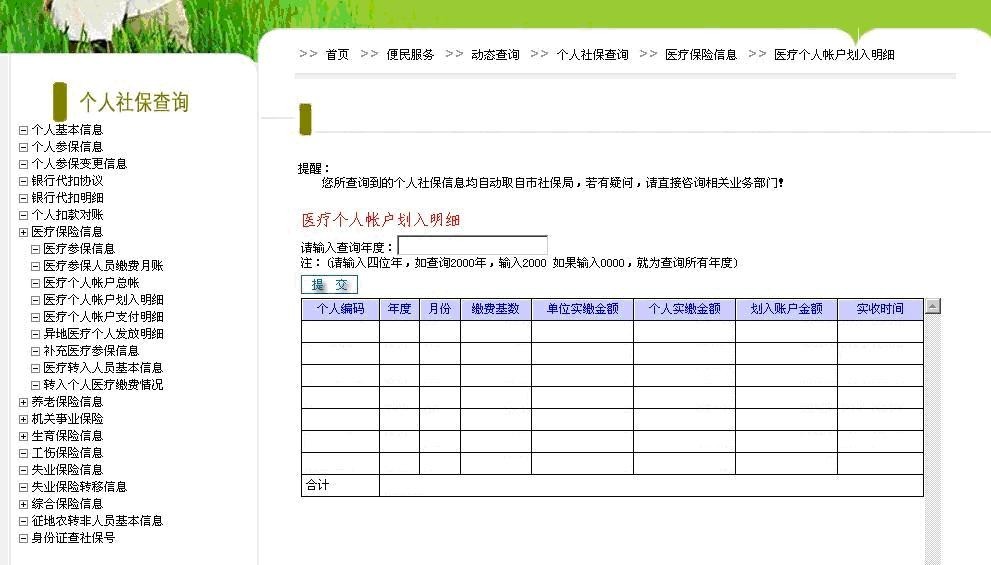991x565 pixels.
Task: Select 转入个人医疗缴费情况 in the sidebar
Action: click(x=103, y=385)
